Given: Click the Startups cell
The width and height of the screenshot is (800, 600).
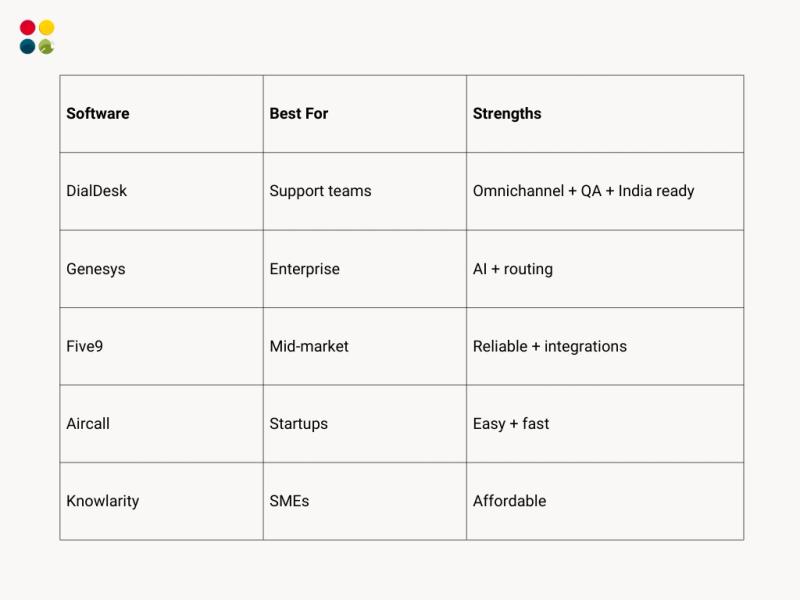Looking at the screenshot, I should coord(365,424).
